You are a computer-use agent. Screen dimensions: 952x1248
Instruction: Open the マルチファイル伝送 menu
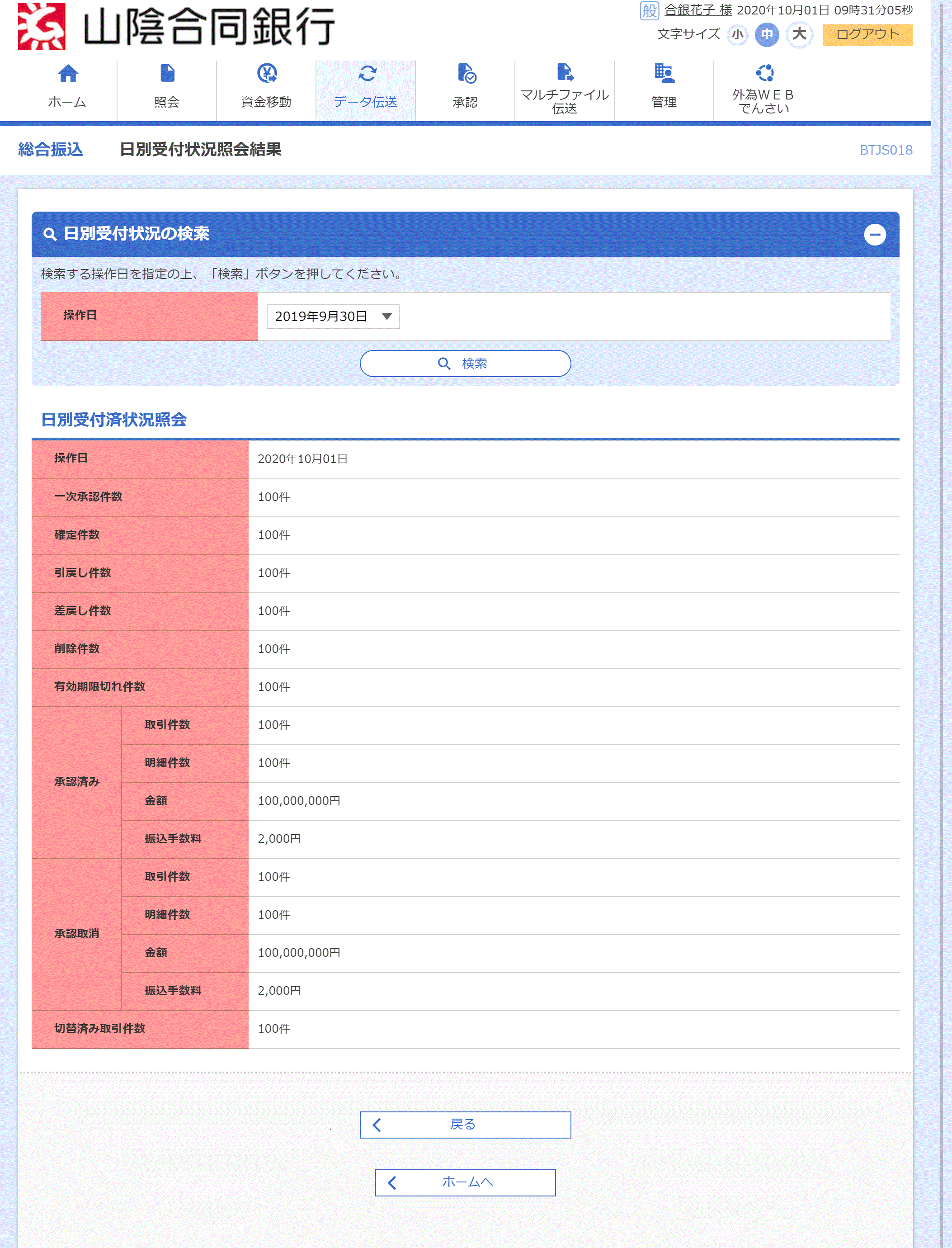(x=565, y=90)
